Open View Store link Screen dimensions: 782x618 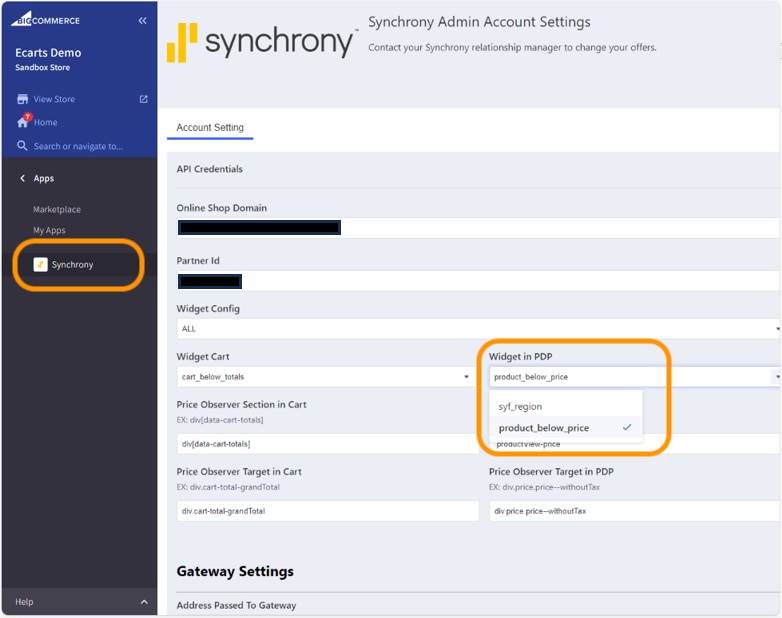point(54,99)
